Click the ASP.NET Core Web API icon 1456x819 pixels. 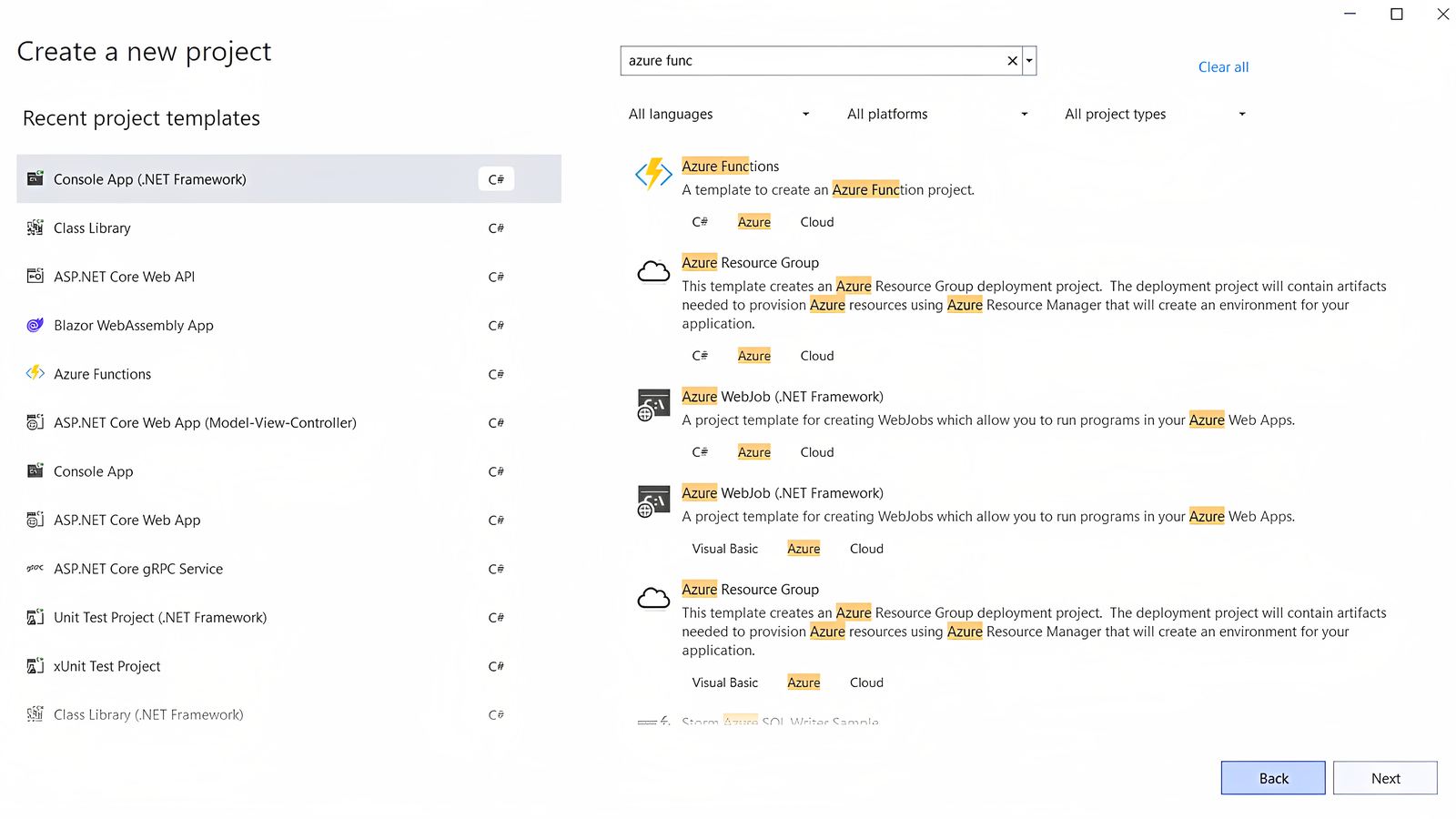(x=35, y=276)
